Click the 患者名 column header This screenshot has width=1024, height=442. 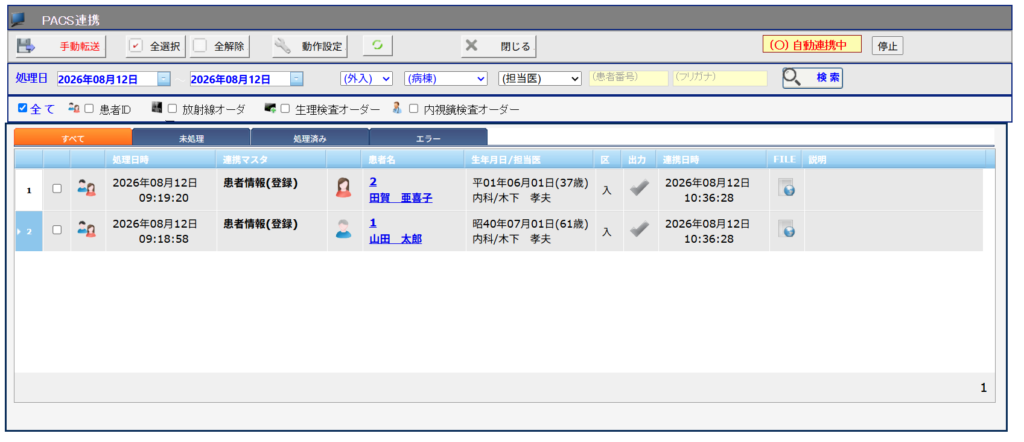413,159
